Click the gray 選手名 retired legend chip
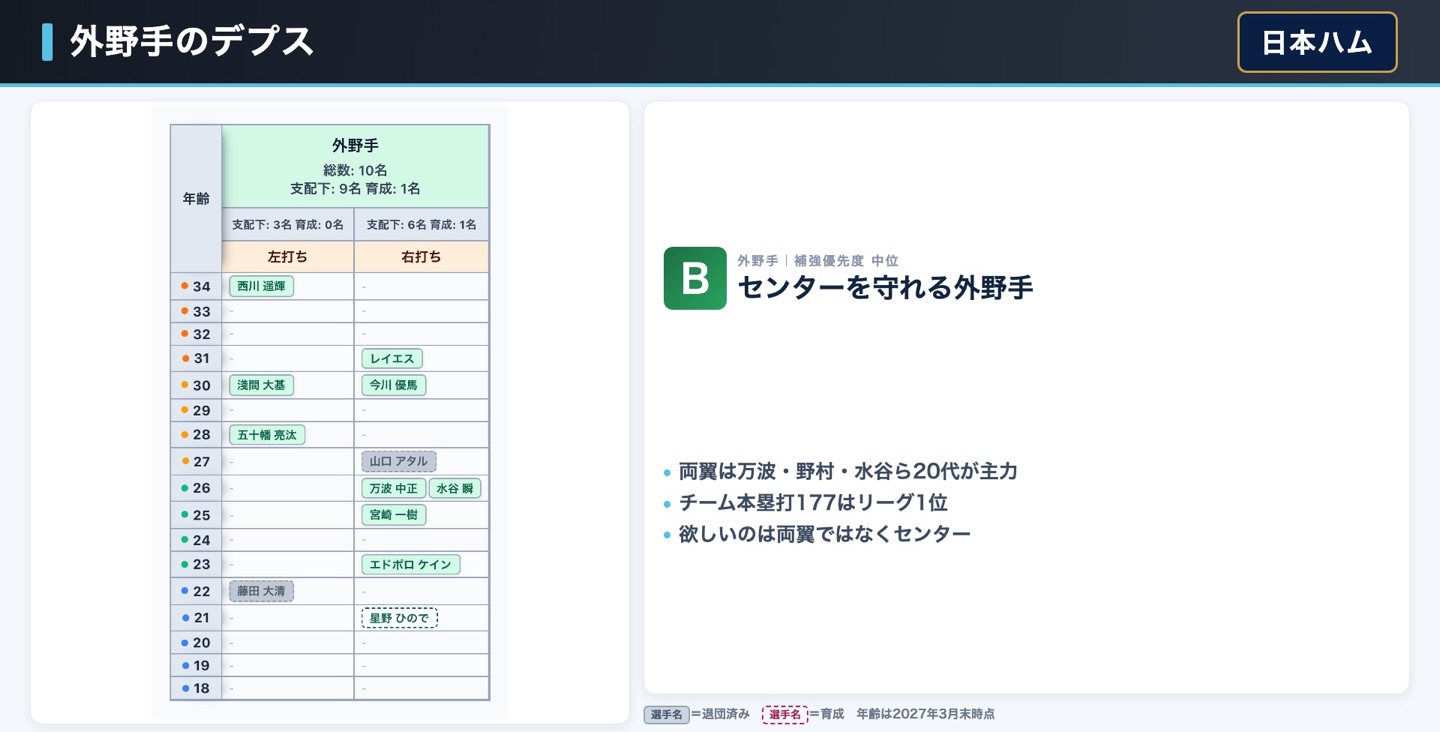The width and height of the screenshot is (1440, 732). click(x=666, y=714)
